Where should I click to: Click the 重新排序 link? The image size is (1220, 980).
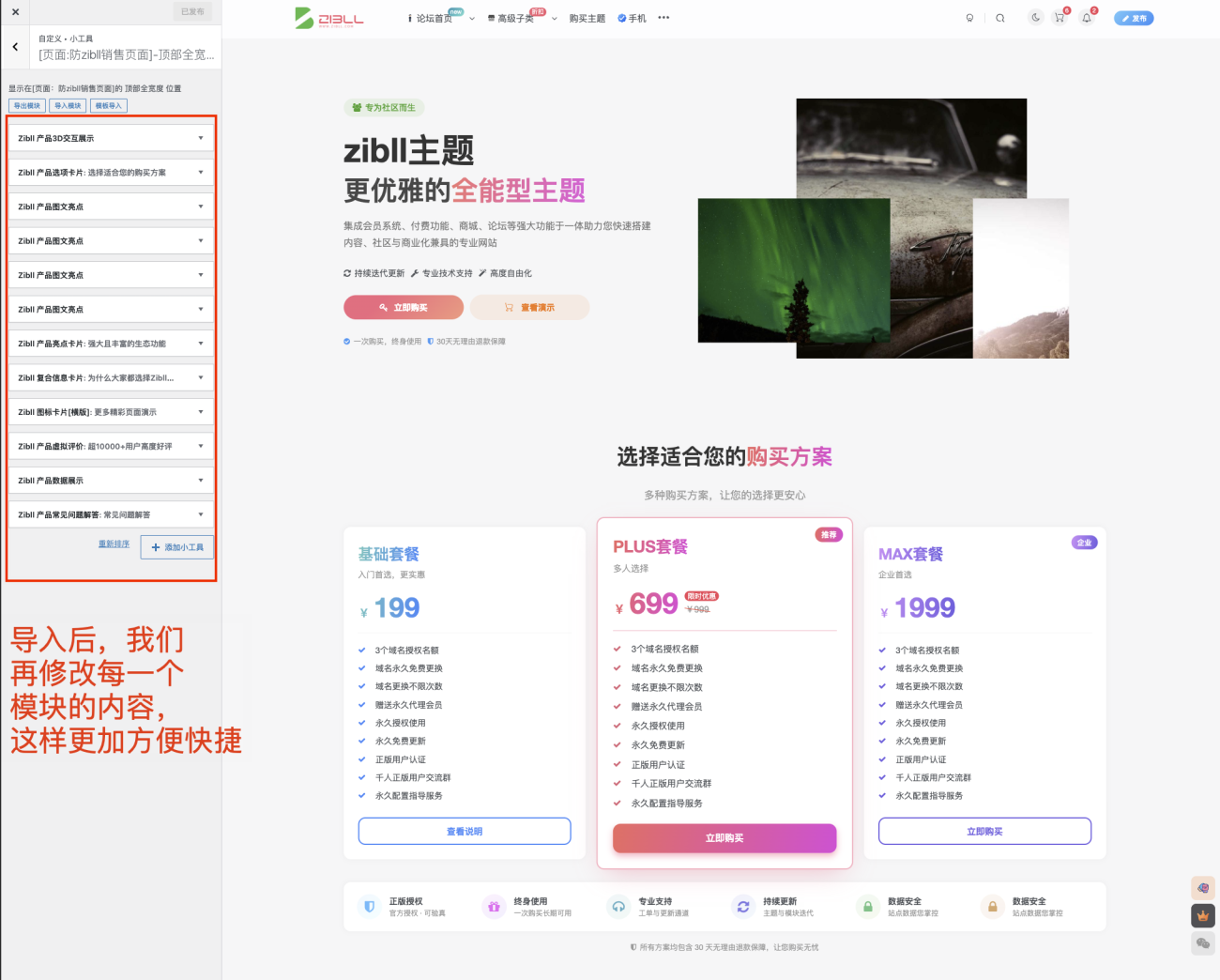coord(114,544)
